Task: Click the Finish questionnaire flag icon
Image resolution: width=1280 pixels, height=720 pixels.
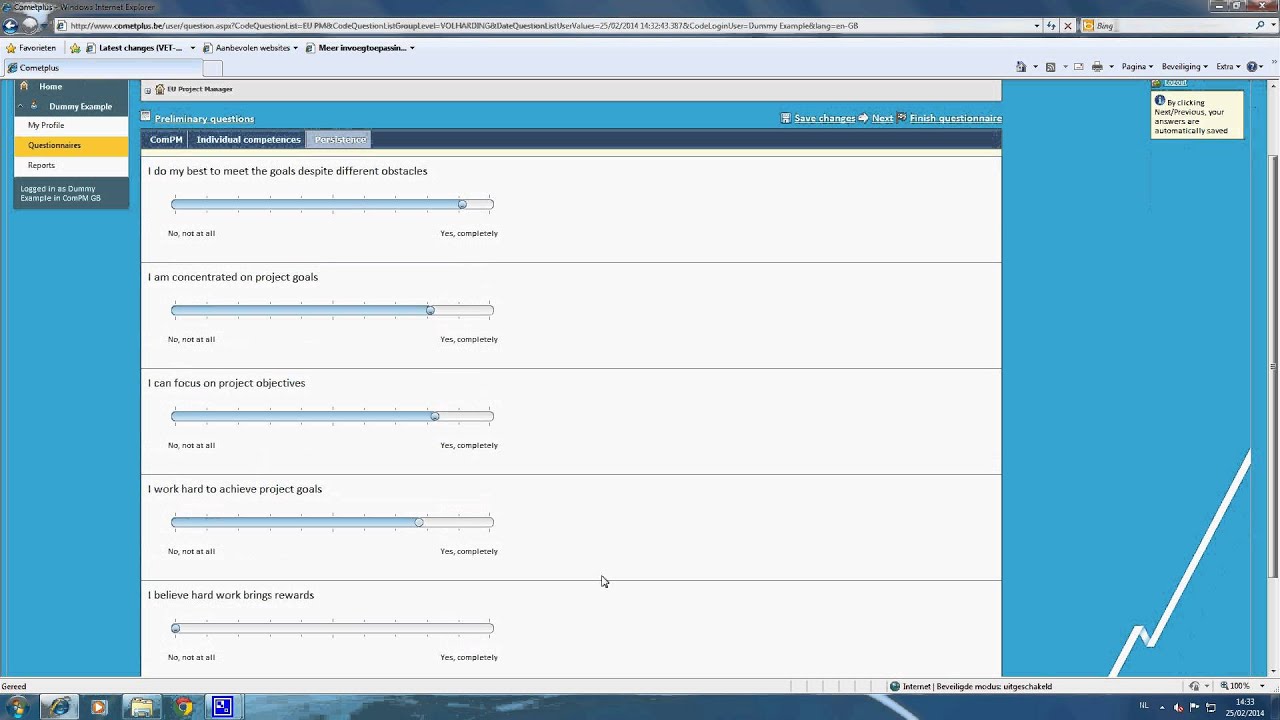Action: [901, 118]
